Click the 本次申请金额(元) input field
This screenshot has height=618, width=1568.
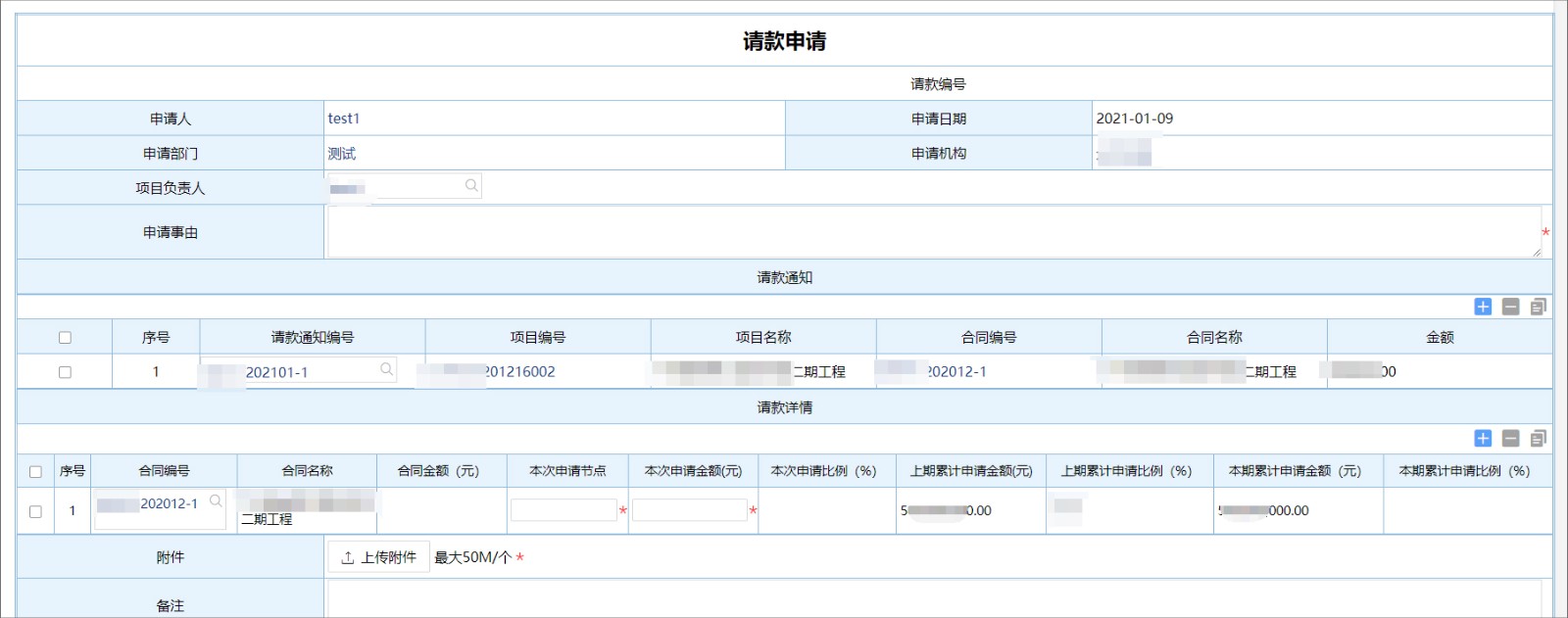click(x=690, y=509)
